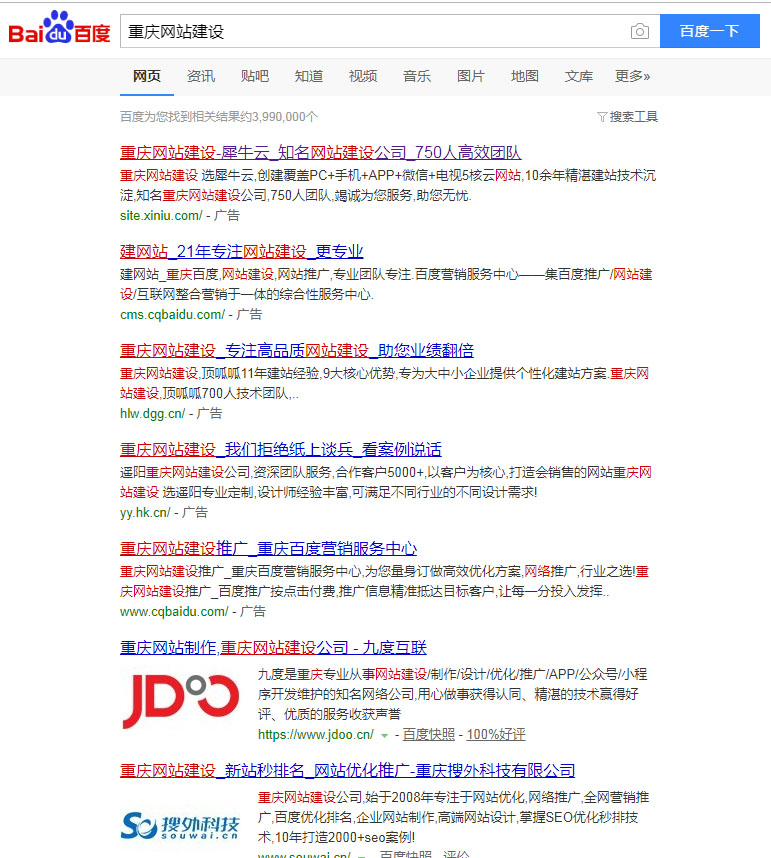The height and width of the screenshot is (858, 771).
Task: Go to the 视频 tab
Action: [x=362, y=76]
